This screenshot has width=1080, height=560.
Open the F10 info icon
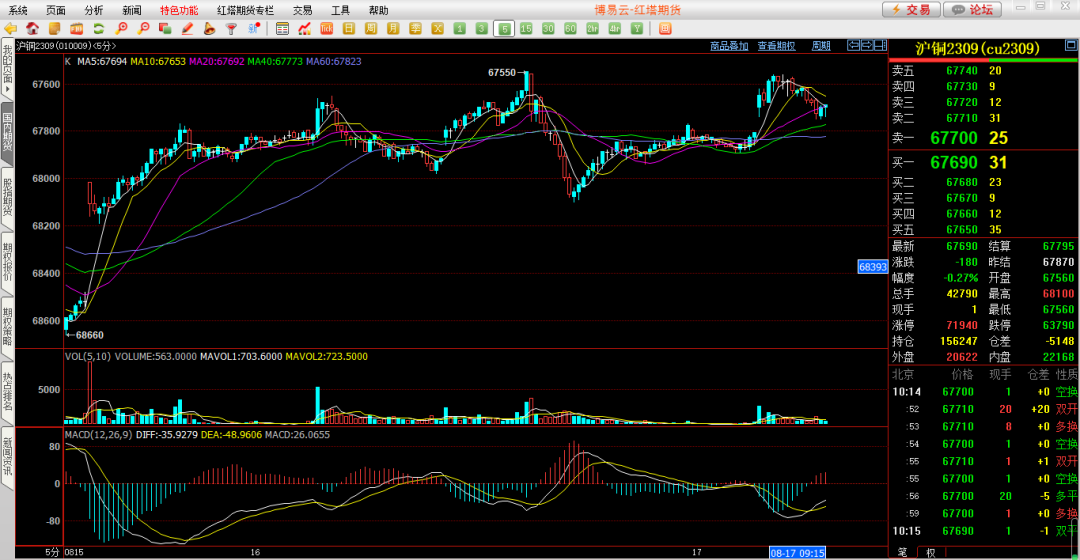click(x=76, y=28)
